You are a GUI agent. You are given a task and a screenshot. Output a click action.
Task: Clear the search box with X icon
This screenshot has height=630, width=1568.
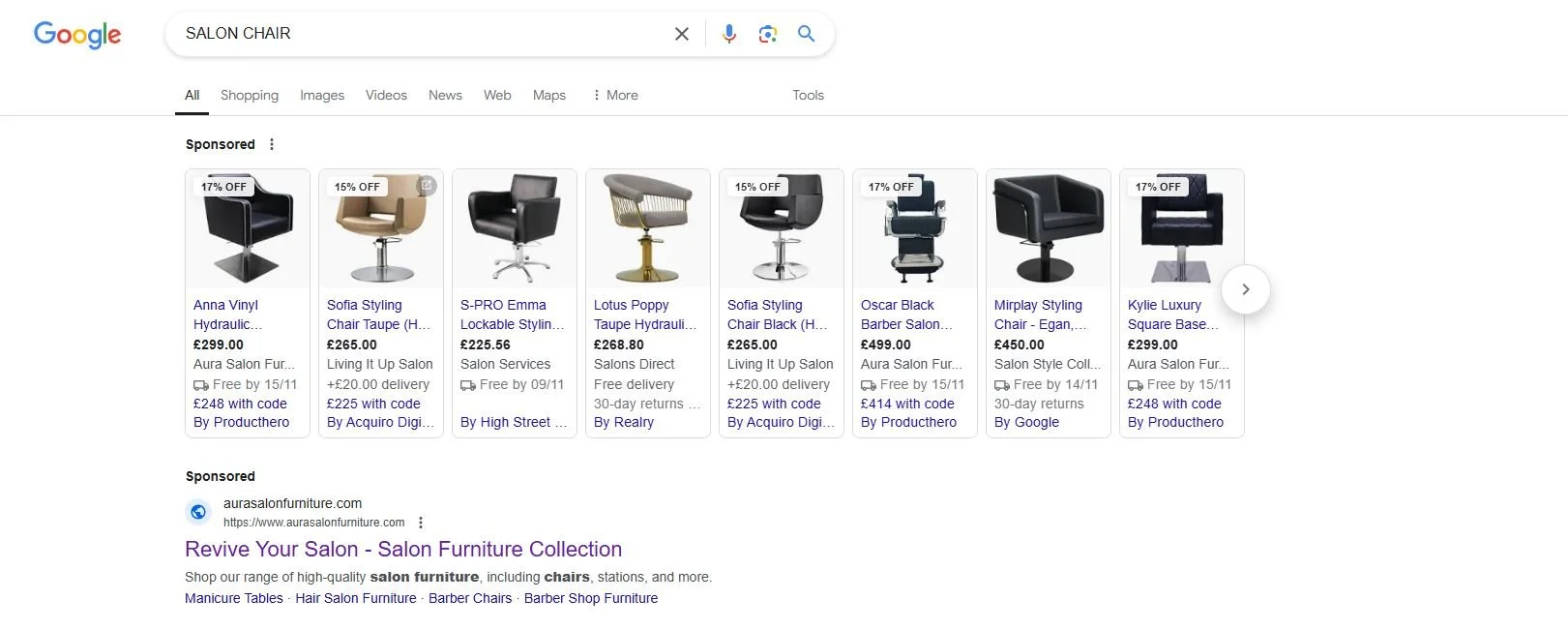(682, 34)
